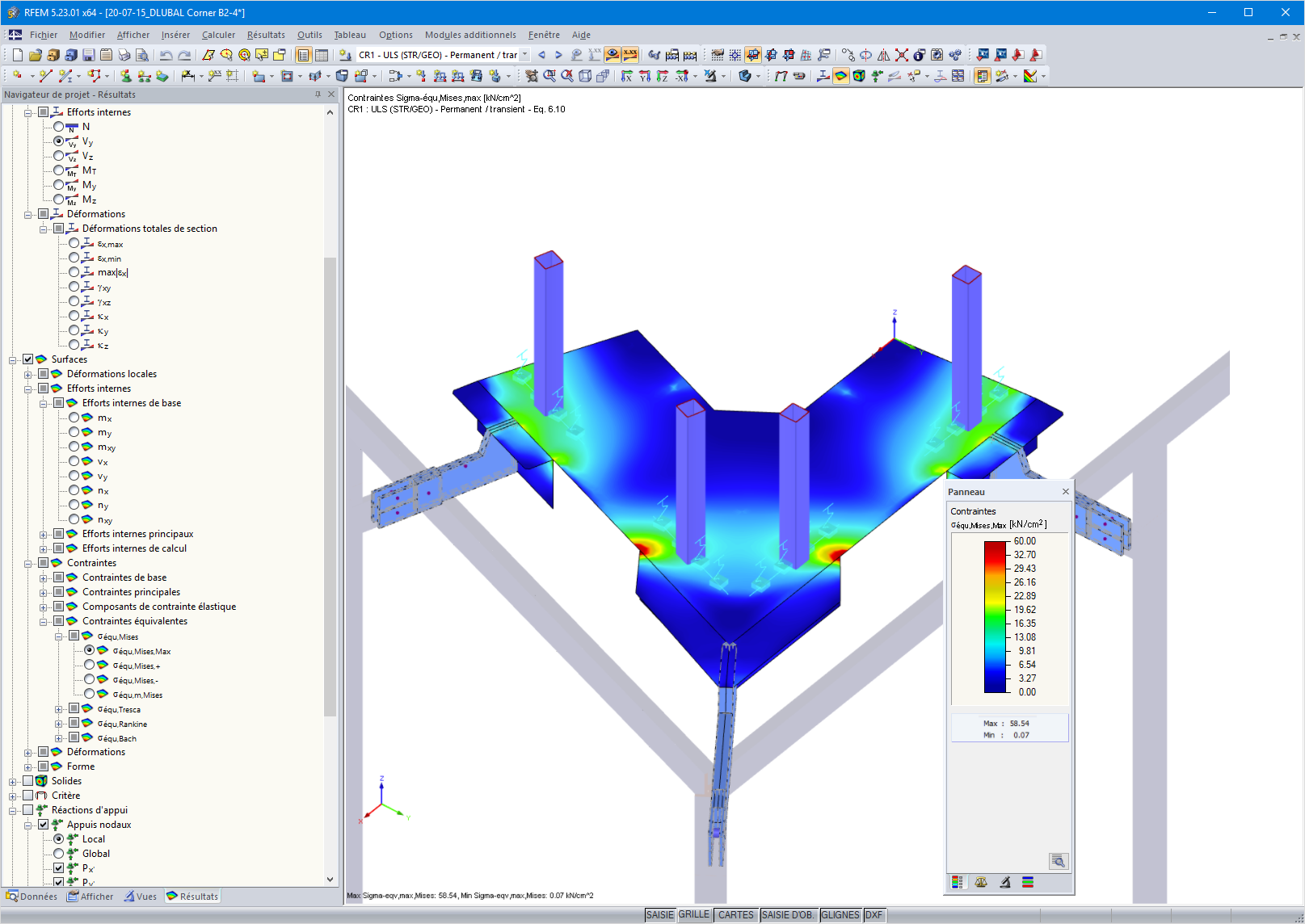Image resolution: width=1305 pixels, height=924 pixels.
Task: Select the Vz internal force radio button
Action: tap(59, 156)
